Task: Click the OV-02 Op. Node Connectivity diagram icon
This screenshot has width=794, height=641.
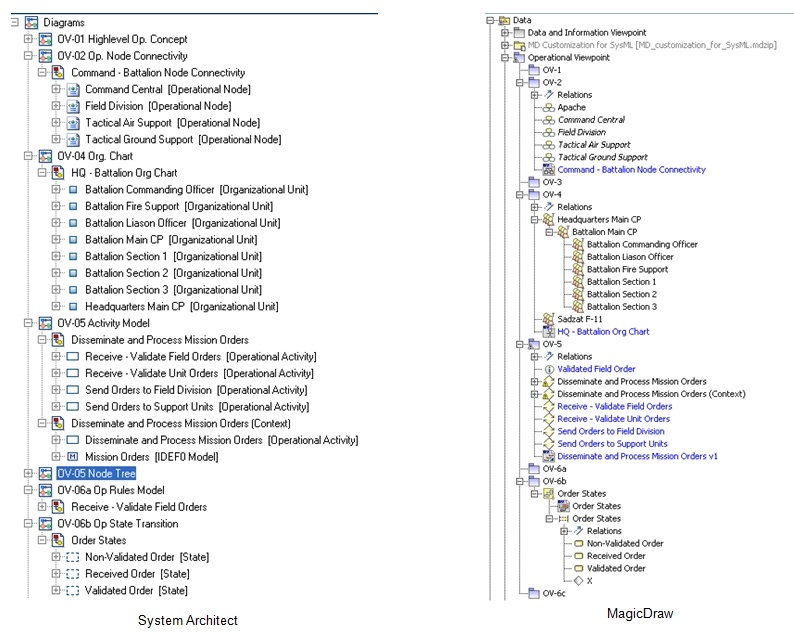Action: pos(45,56)
